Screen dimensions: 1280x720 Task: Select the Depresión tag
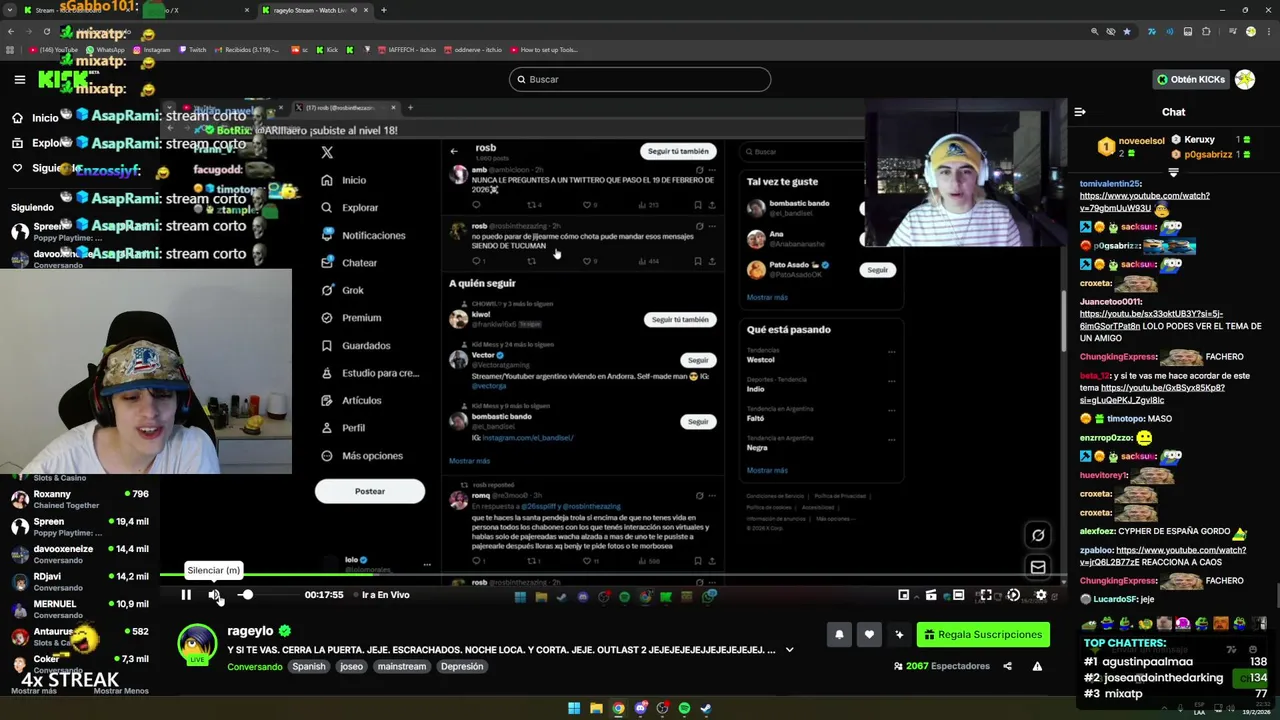[462, 667]
